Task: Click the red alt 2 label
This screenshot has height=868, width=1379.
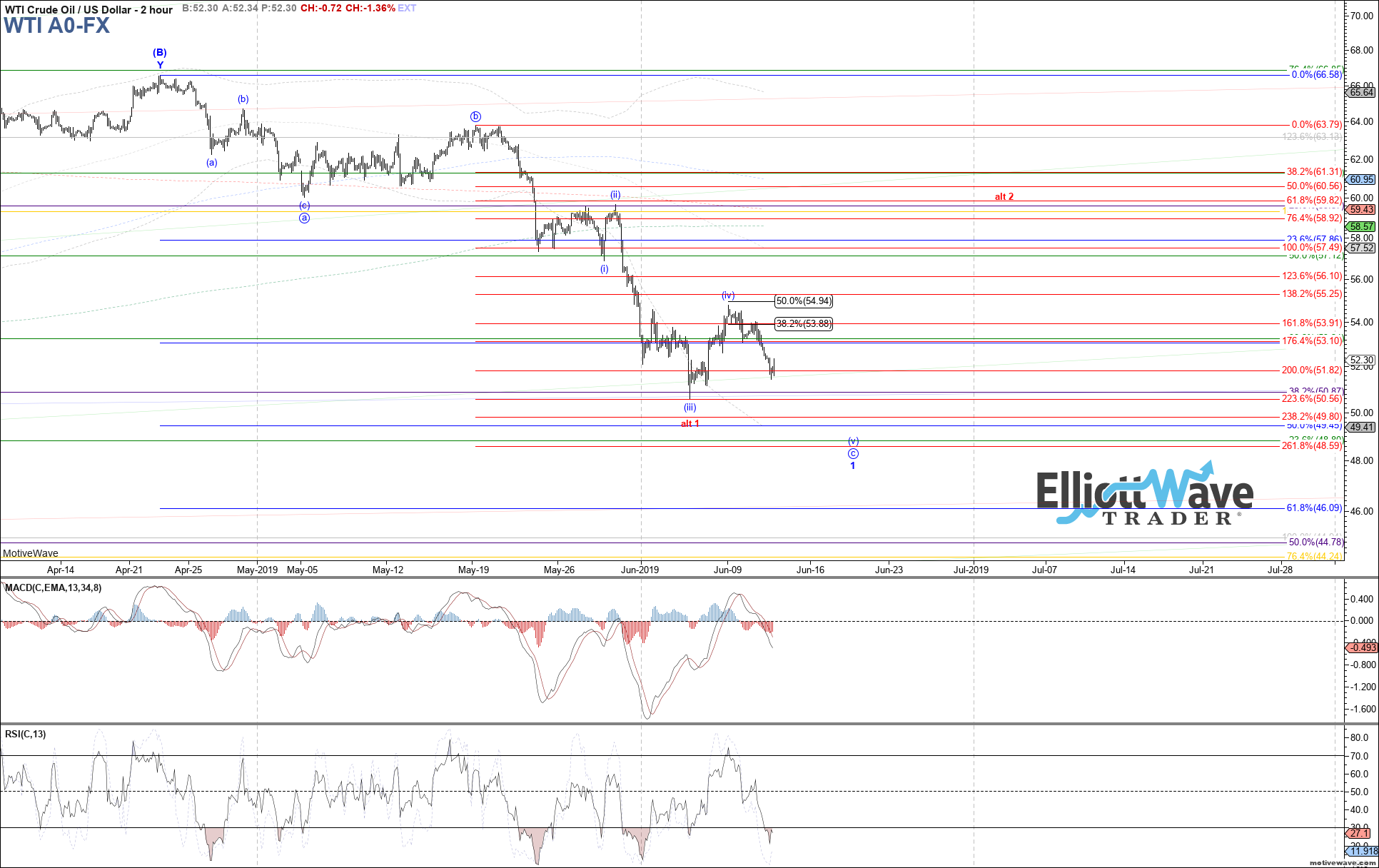Action: pyautogui.click(x=1004, y=196)
